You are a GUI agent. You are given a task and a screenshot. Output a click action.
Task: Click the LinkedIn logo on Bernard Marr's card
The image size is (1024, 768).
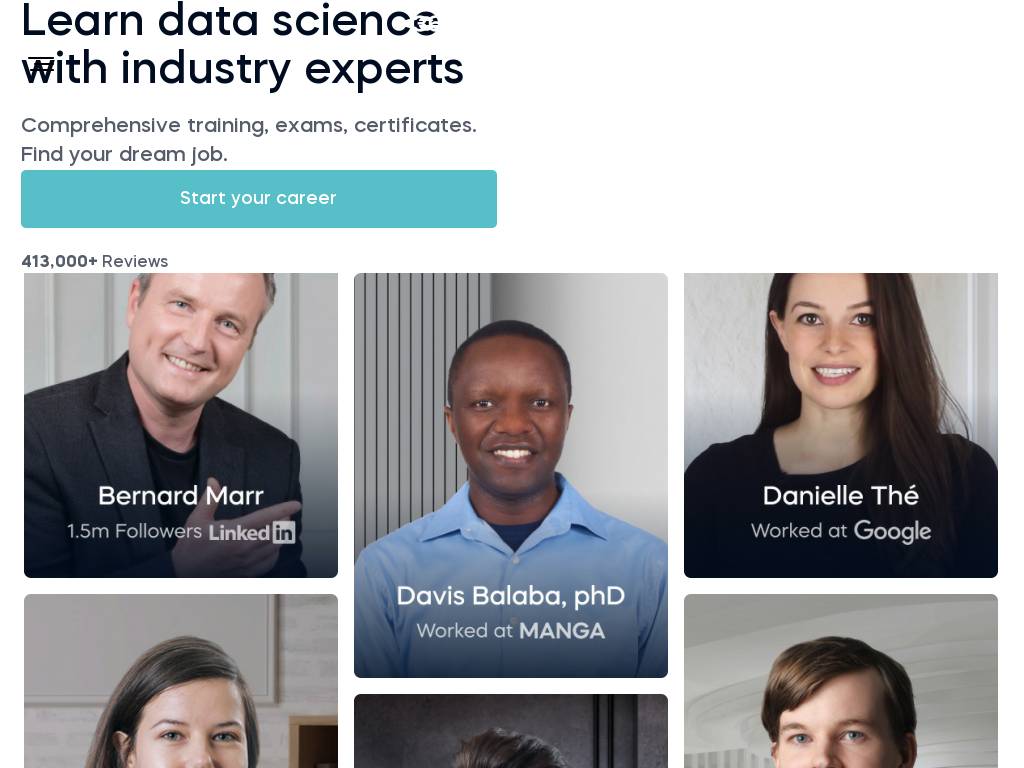(x=252, y=532)
